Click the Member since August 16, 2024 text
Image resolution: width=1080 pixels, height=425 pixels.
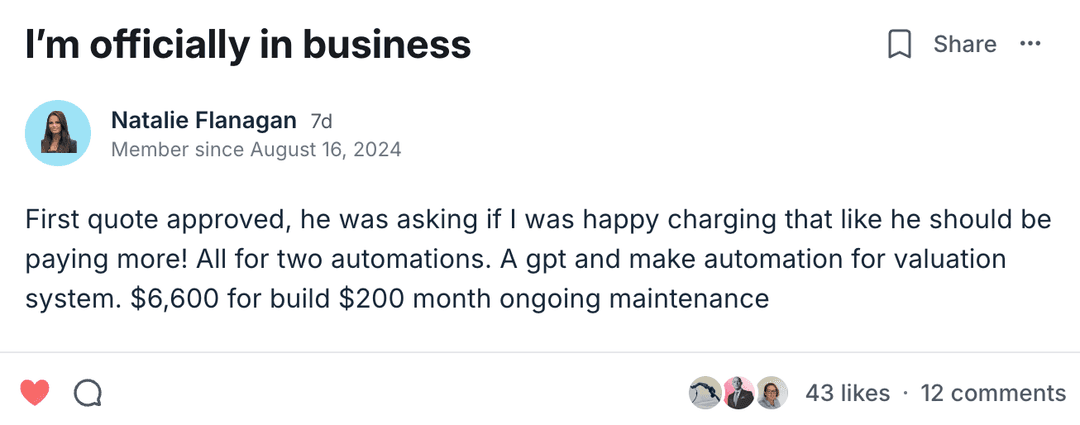pyautogui.click(x=256, y=150)
